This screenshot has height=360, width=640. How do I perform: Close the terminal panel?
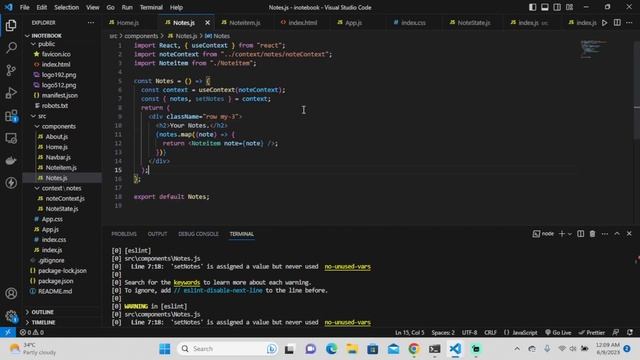(x=629, y=234)
